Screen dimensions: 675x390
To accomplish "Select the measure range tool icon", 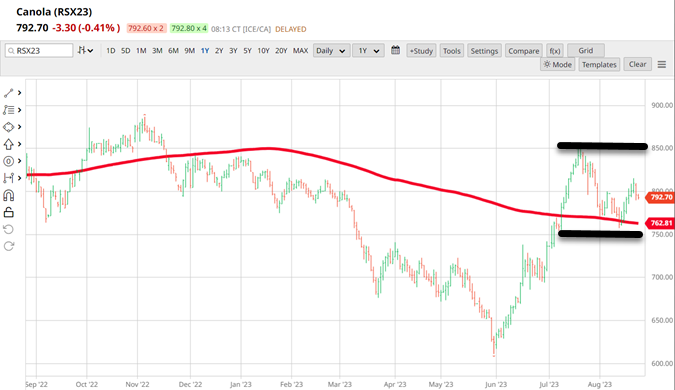I will (9, 178).
